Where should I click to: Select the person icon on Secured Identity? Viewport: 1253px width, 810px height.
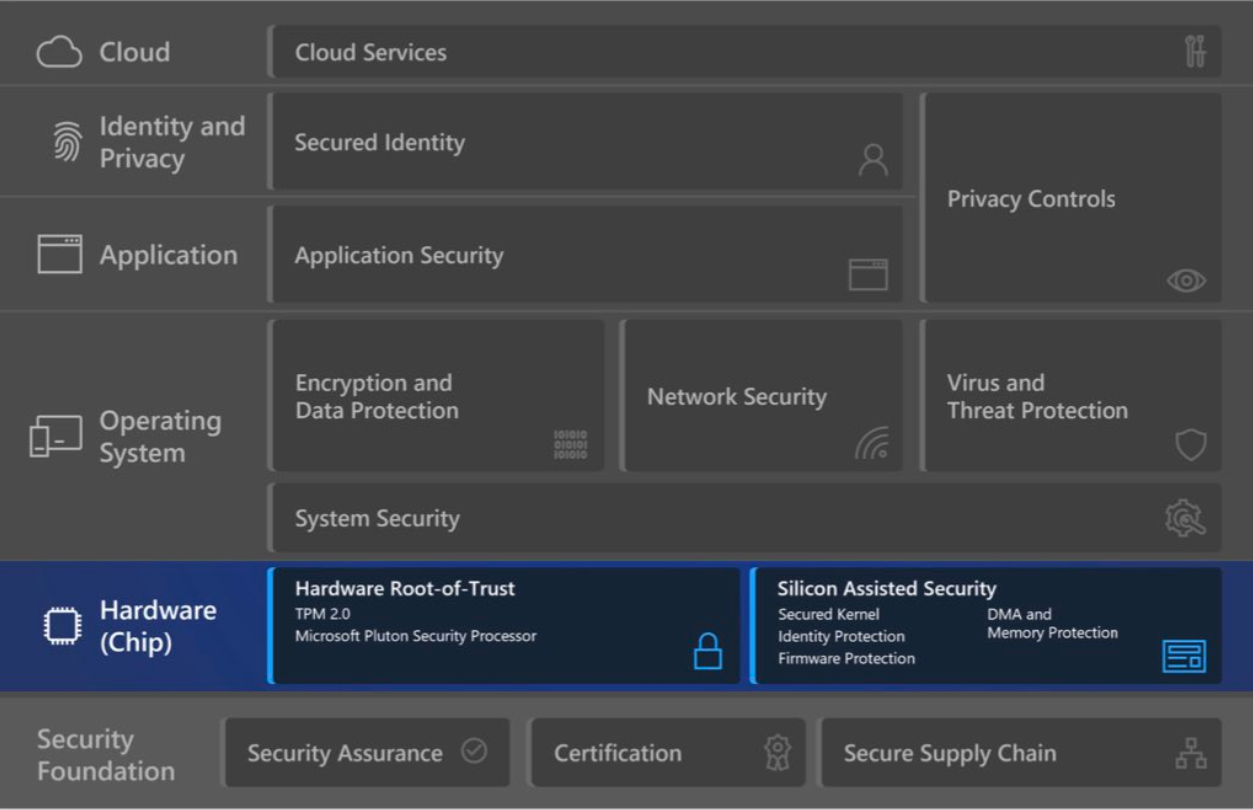pos(875,160)
